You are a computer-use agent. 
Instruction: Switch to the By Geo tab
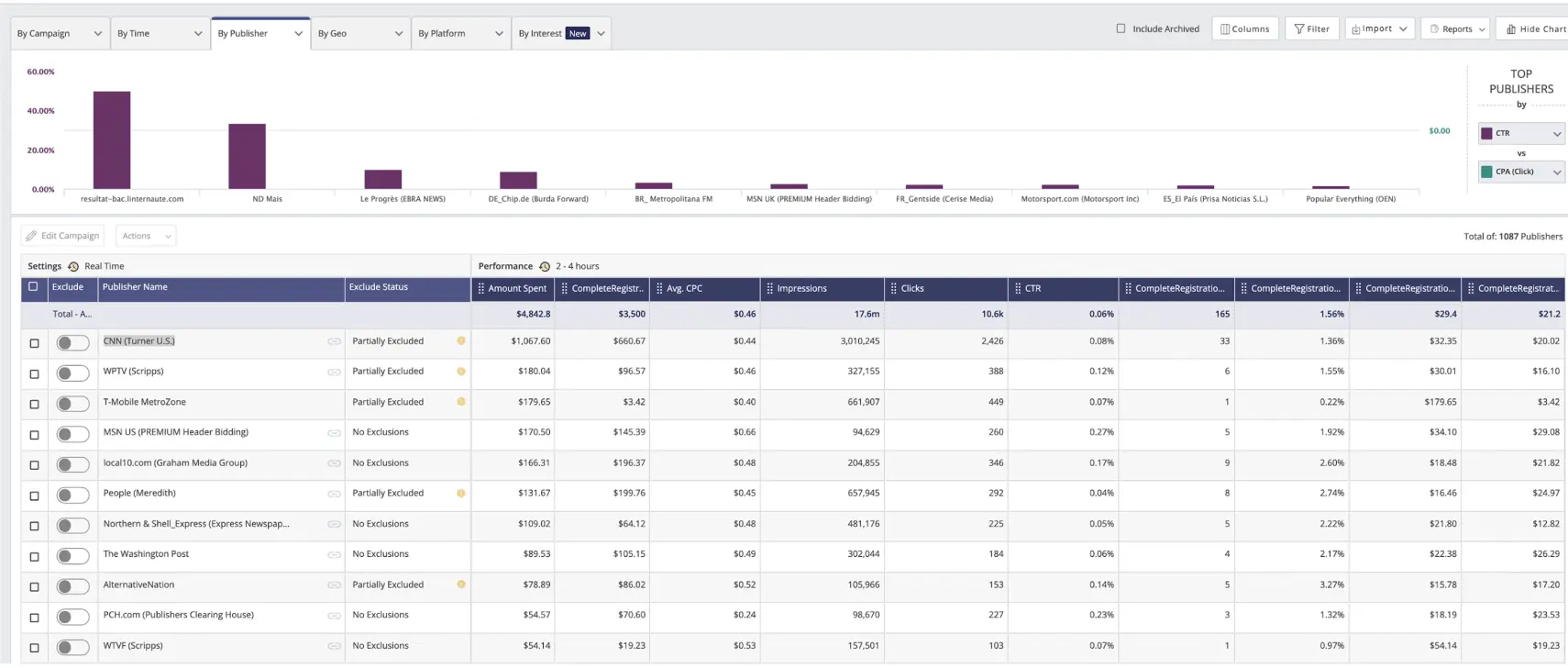(359, 34)
